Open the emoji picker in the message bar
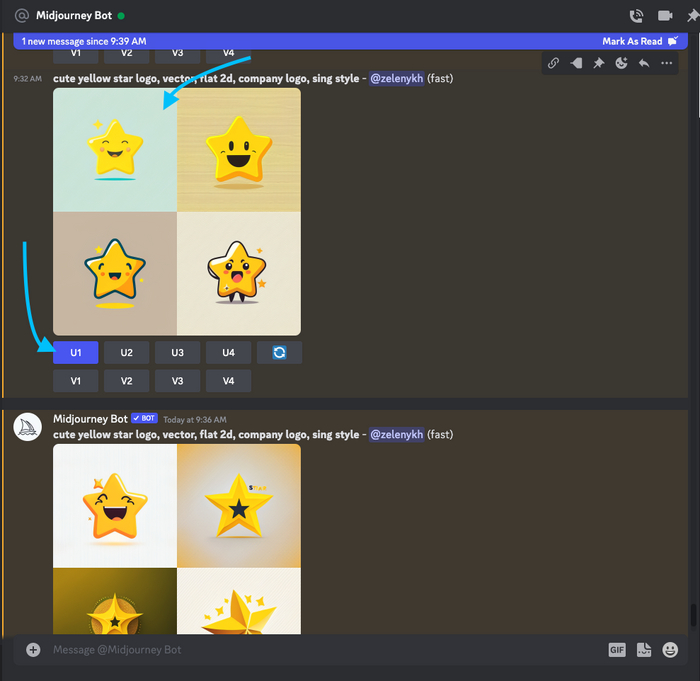The height and width of the screenshot is (681, 700). 670,650
